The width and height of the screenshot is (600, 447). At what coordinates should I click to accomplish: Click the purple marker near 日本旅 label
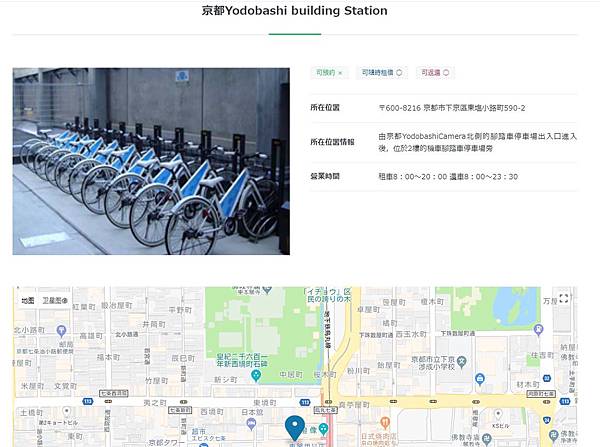tap(251, 424)
